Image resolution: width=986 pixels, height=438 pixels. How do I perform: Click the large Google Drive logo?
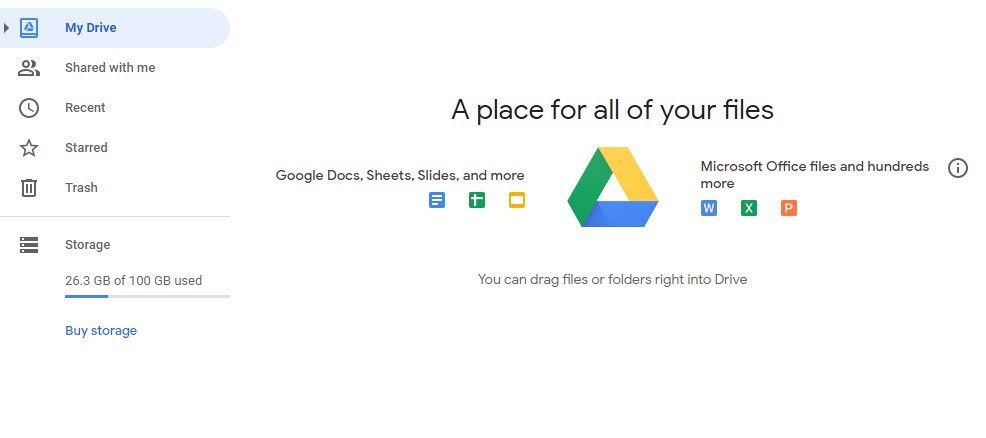tap(612, 187)
